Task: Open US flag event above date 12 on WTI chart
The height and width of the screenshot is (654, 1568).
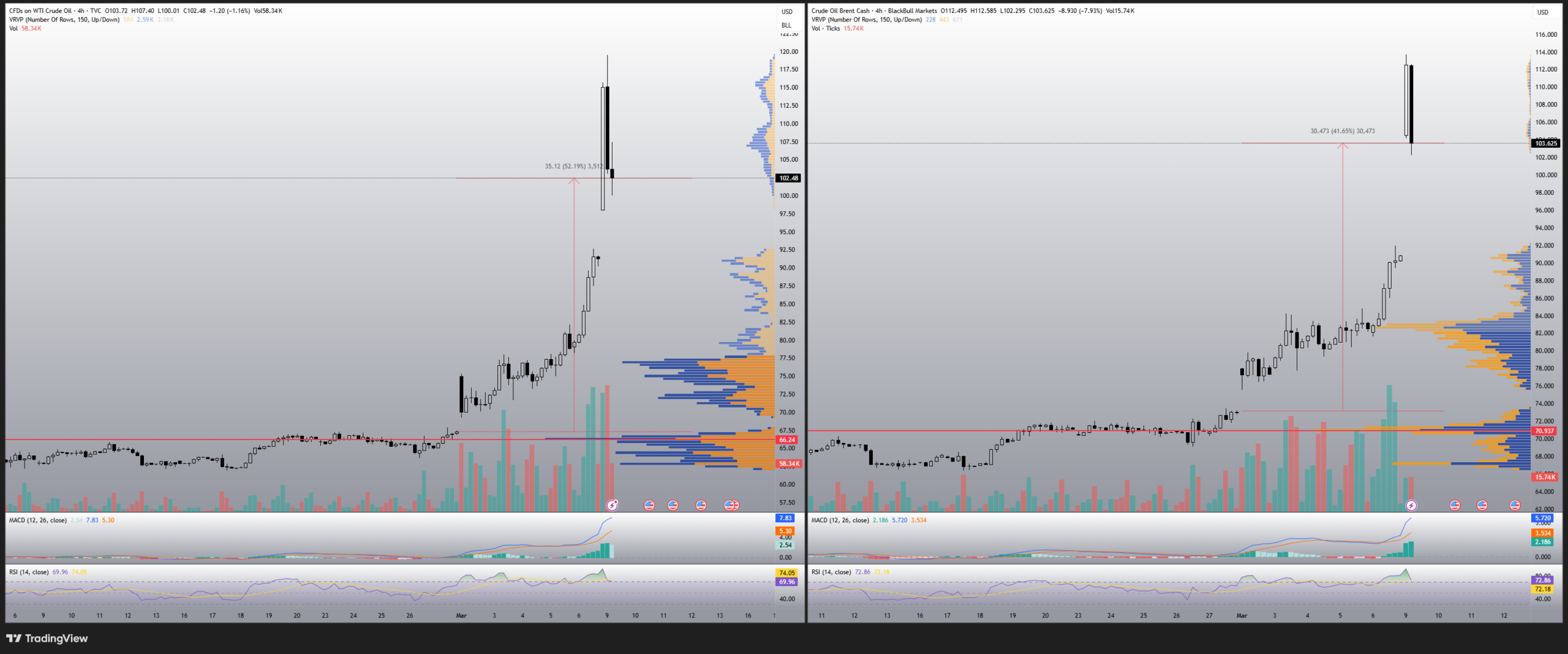Action: (701, 505)
